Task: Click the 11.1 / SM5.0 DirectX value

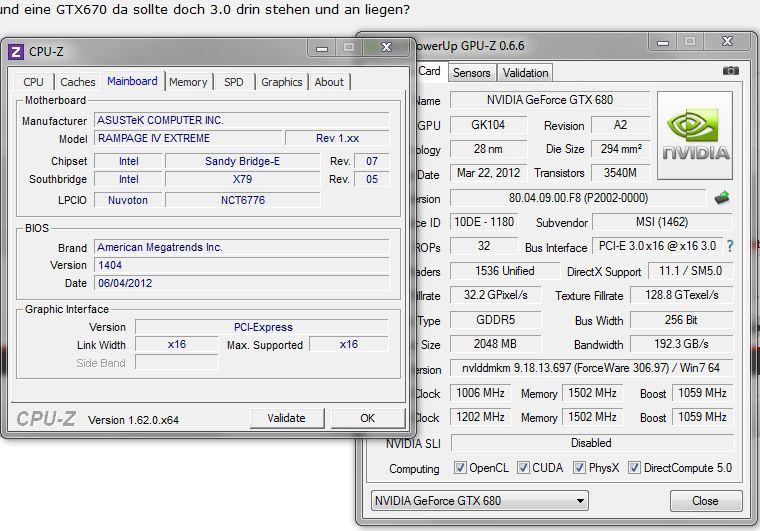Action: point(690,271)
